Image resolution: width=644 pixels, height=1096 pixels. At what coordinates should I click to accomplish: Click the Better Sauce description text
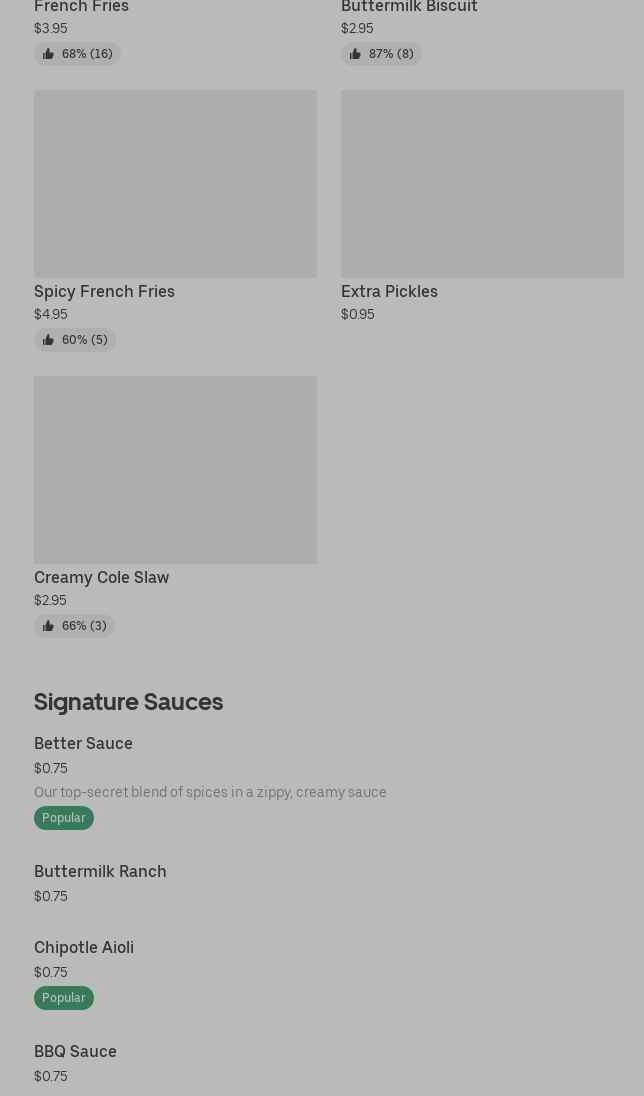point(210,792)
